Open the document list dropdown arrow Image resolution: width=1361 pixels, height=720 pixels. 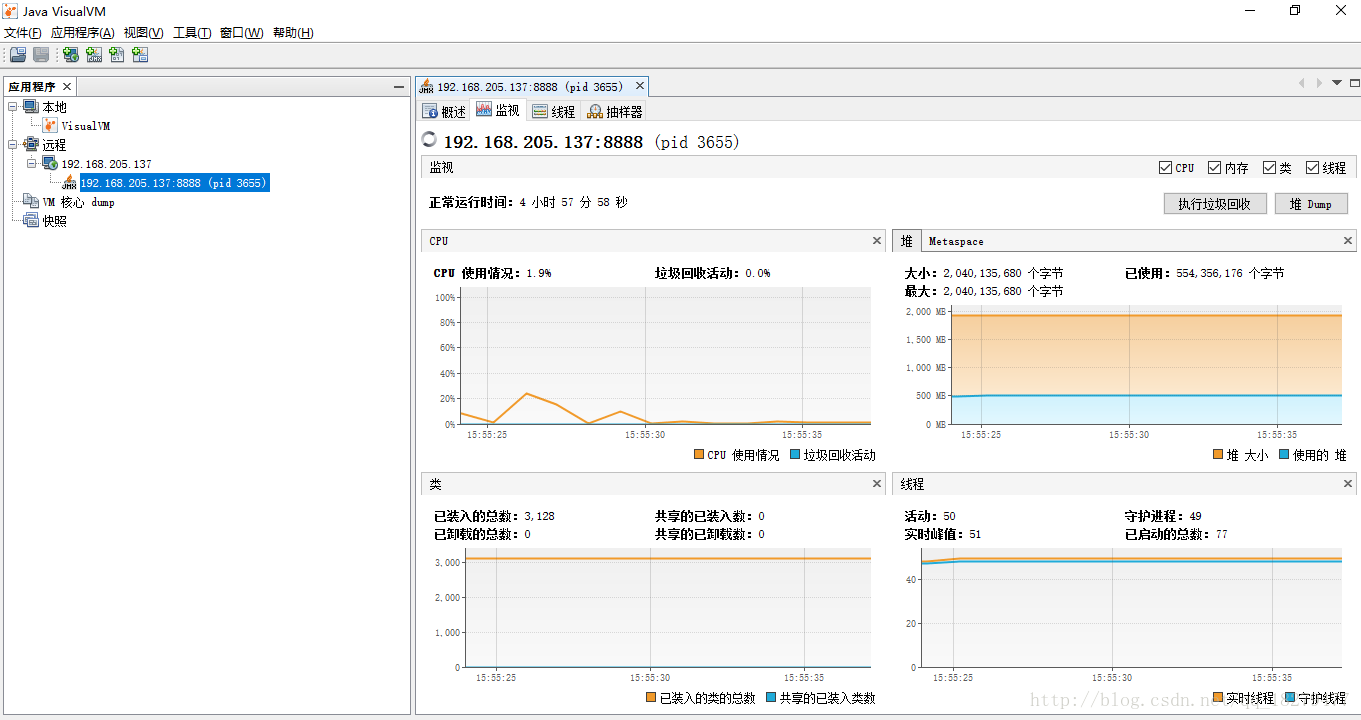pyautogui.click(x=1337, y=83)
